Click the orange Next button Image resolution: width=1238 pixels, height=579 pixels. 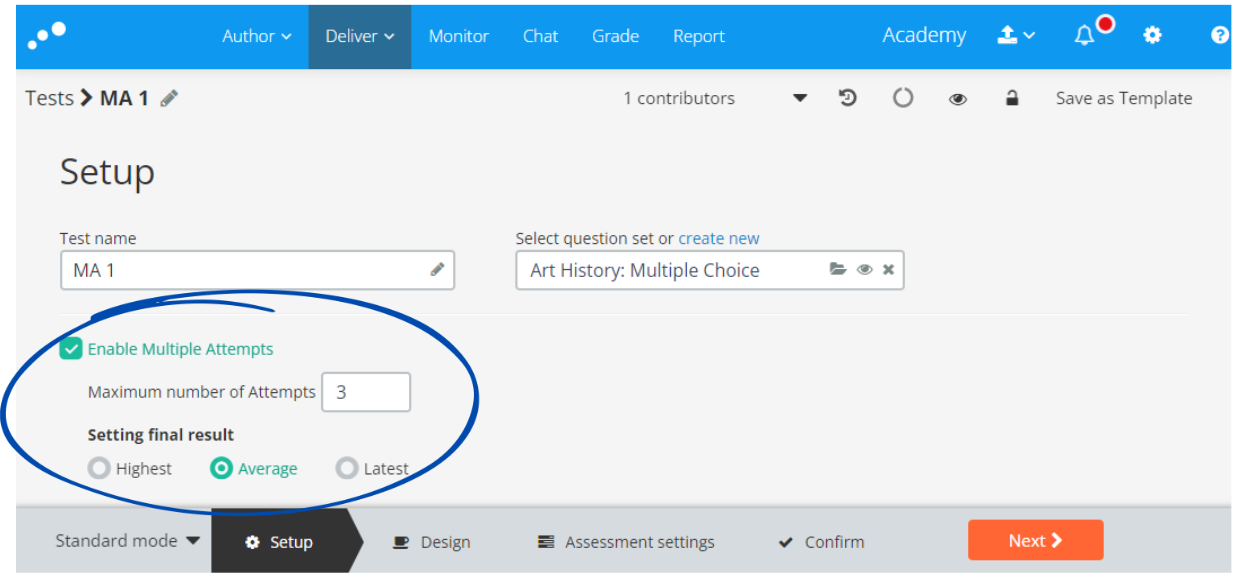pos(1035,540)
